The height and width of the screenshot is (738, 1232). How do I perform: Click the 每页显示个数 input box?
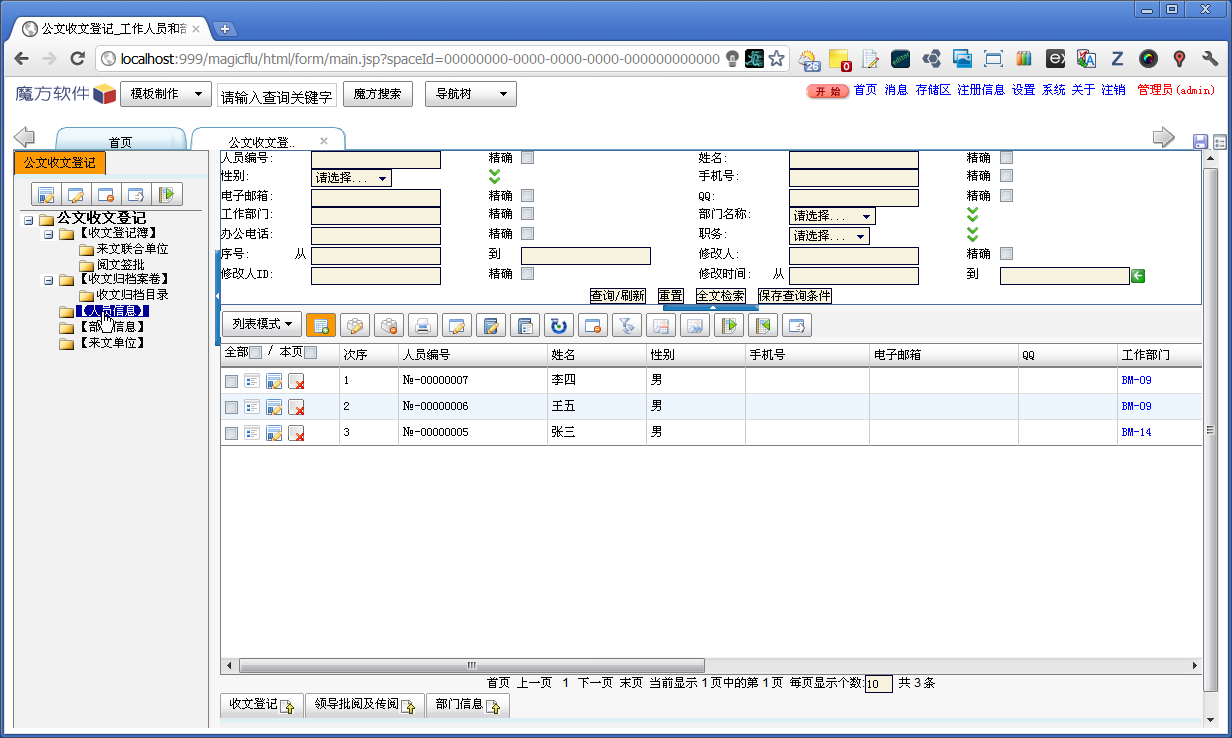coord(878,684)
